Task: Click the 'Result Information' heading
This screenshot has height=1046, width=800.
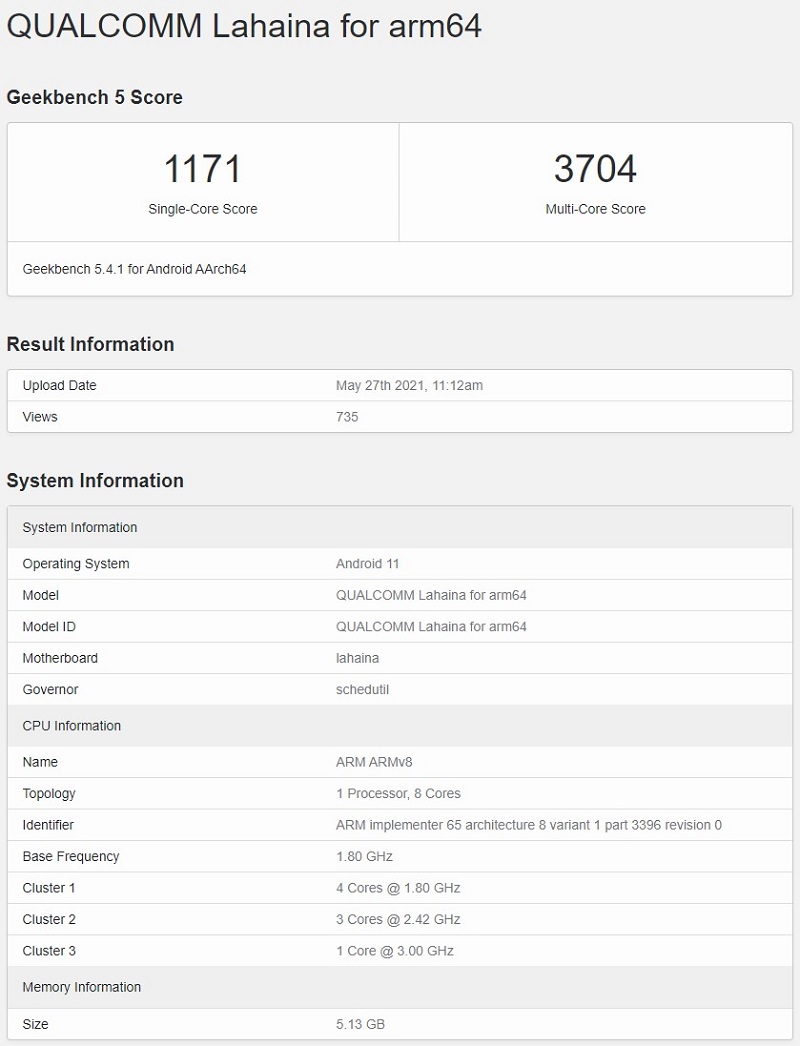Action: (90, 344)
